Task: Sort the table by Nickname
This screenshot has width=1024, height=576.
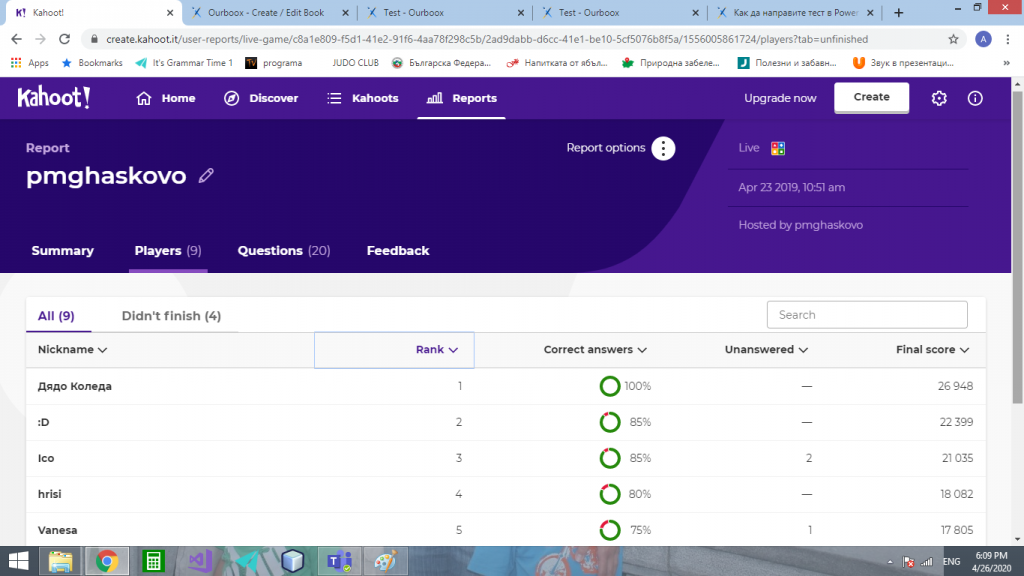Action: 72,350
